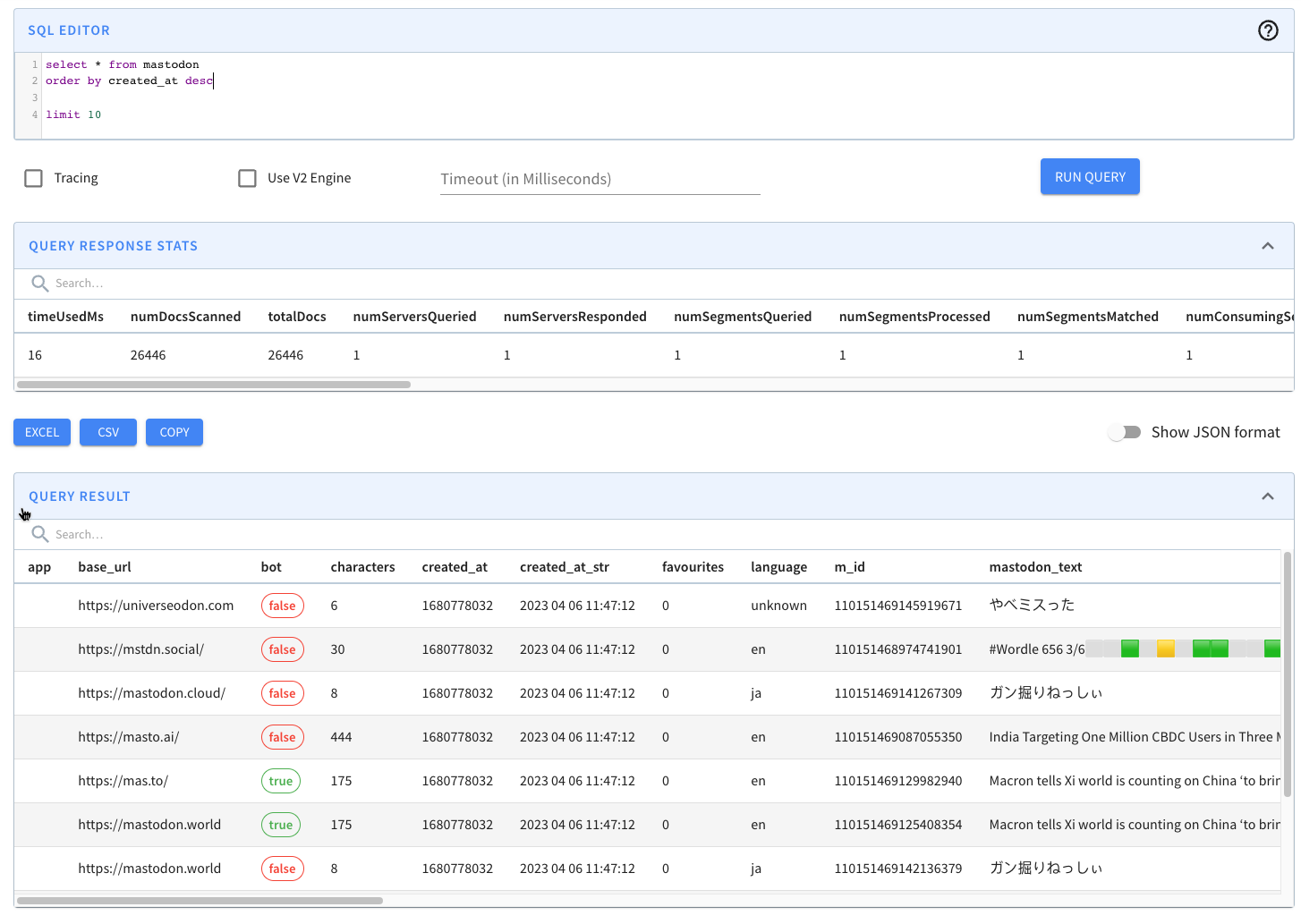
Task: Export results using the EXCEL button
Action: (41, 432)
